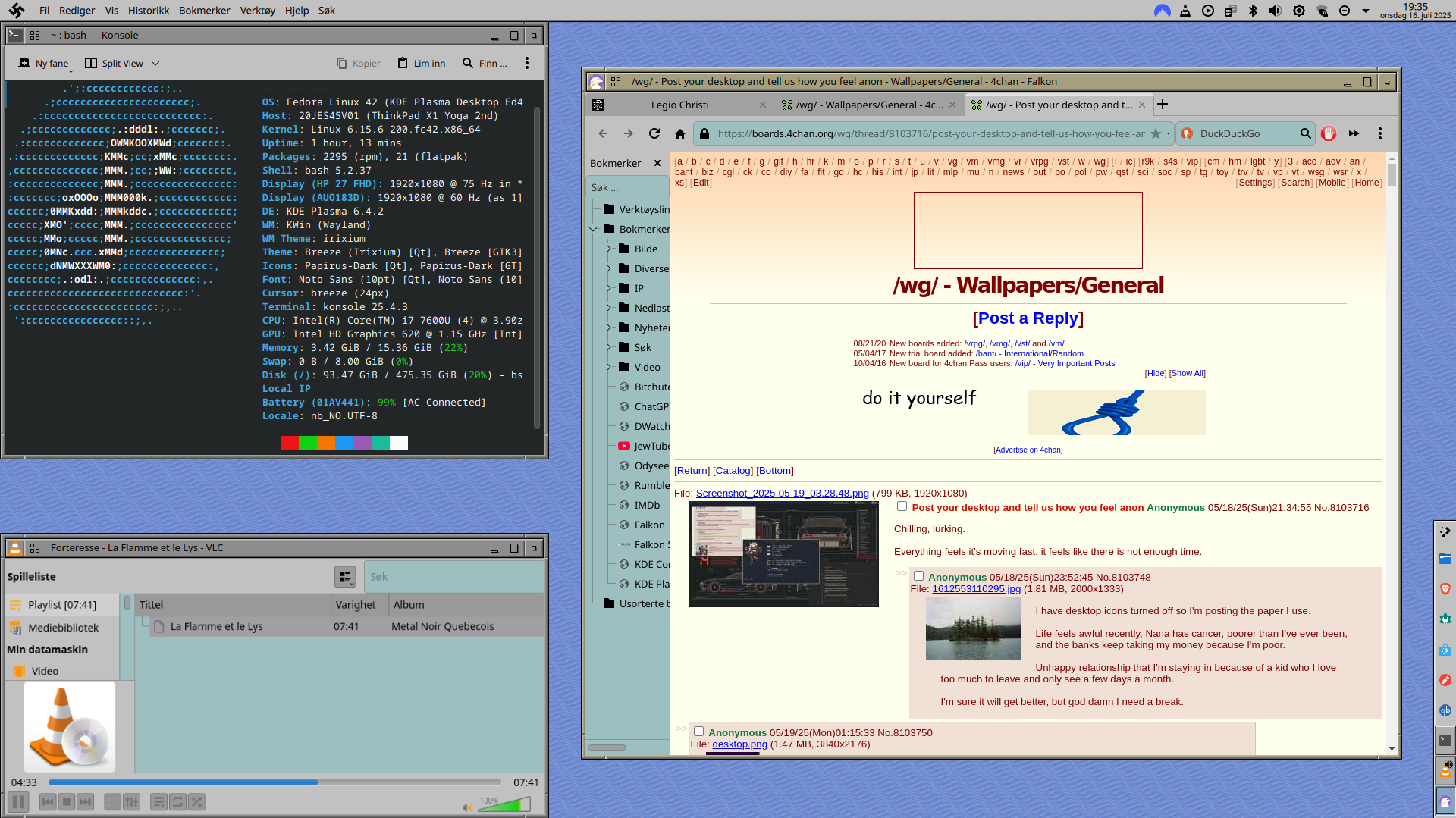The image size is (1456, 818).
Task: Go back in Falkon browser
Action: [602, 133]
